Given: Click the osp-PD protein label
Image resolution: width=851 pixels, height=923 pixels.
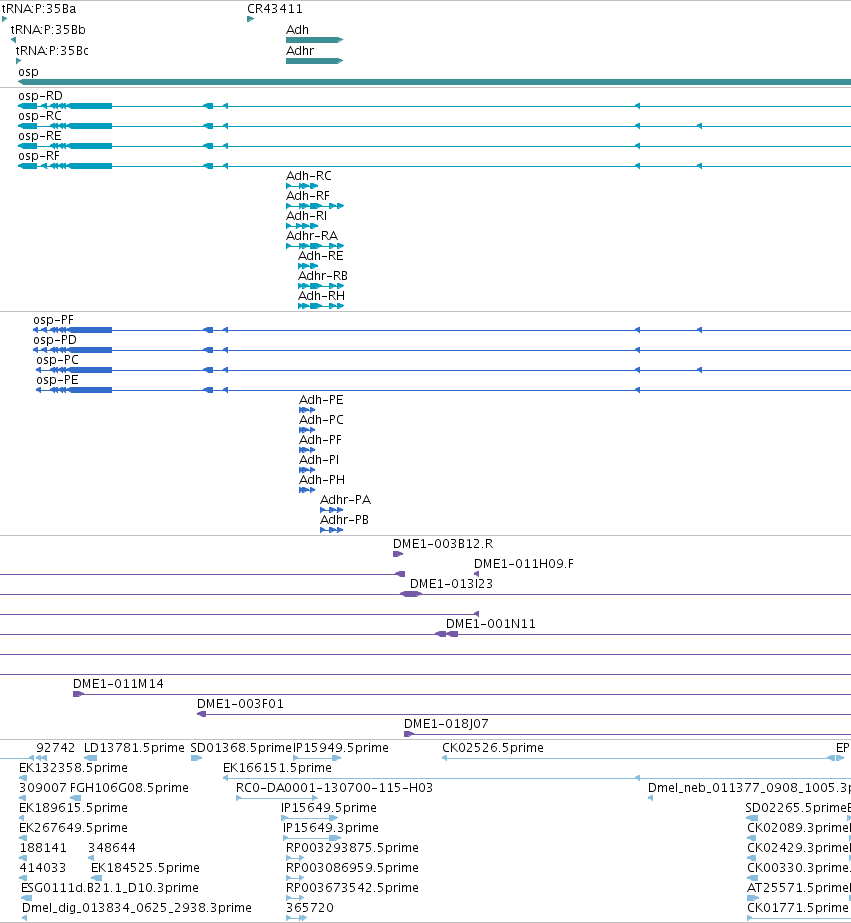Looking at the screenshot, I should [x=55, y=340].
